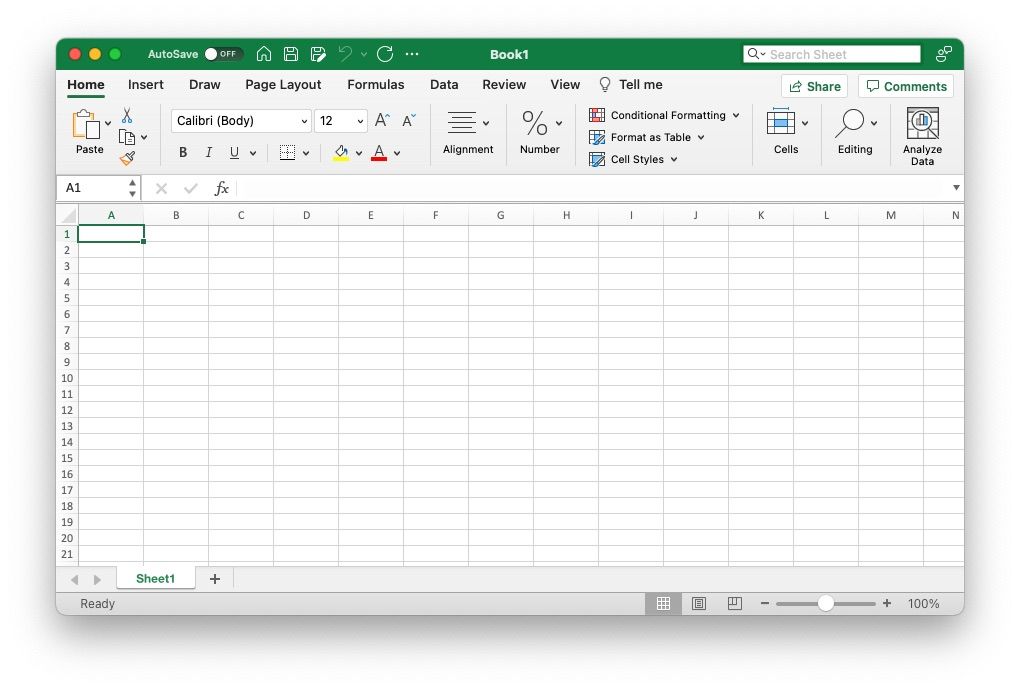Toggle Italic formatting
This screenshot has height=689, width=1020.
[209, 152]
